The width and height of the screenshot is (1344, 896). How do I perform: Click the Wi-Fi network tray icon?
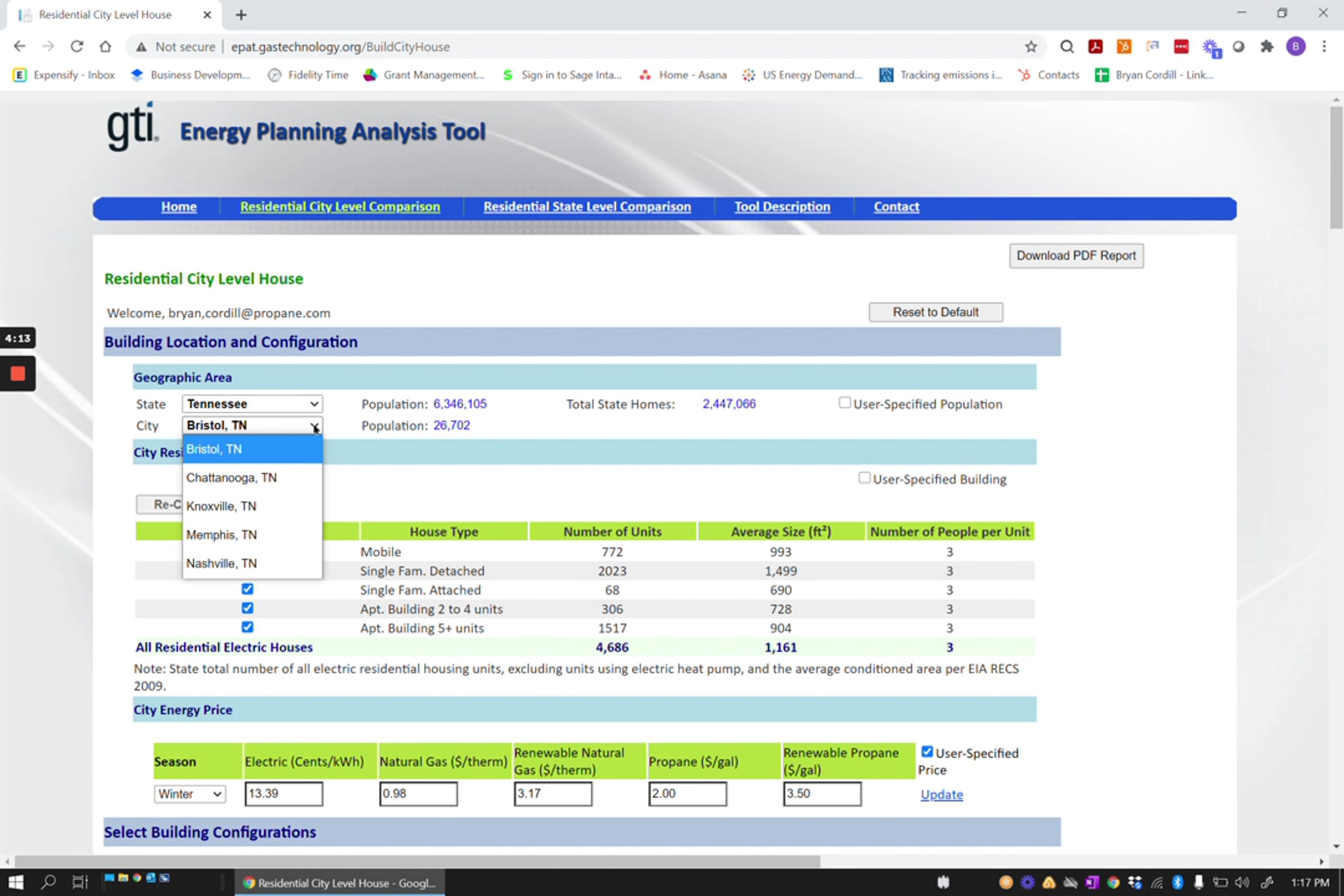tap(1156, 883)
